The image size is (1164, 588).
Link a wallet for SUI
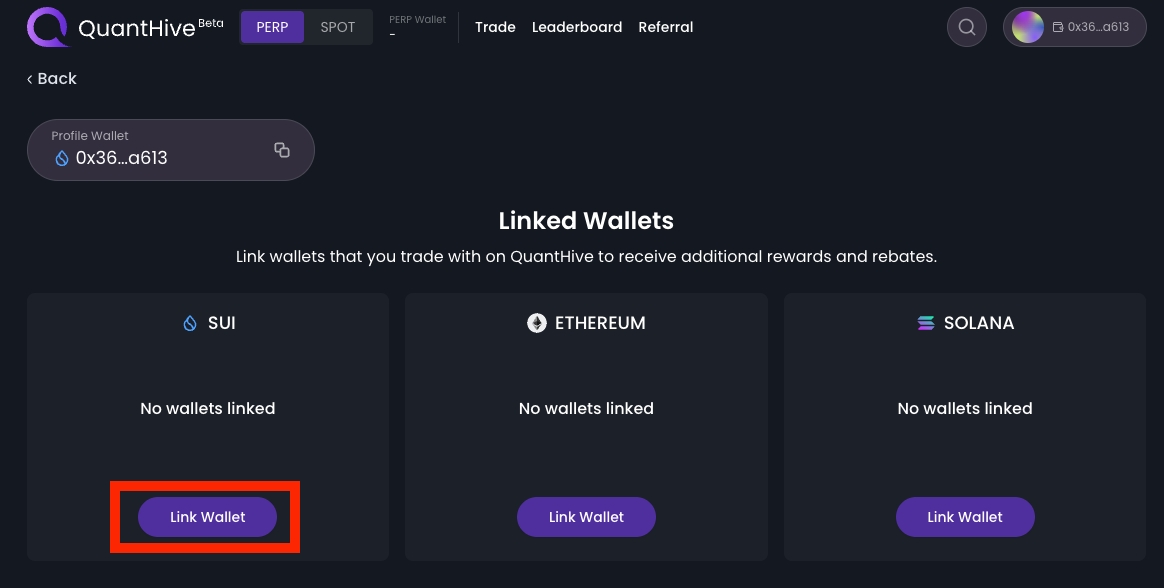(x=207, y=517)
